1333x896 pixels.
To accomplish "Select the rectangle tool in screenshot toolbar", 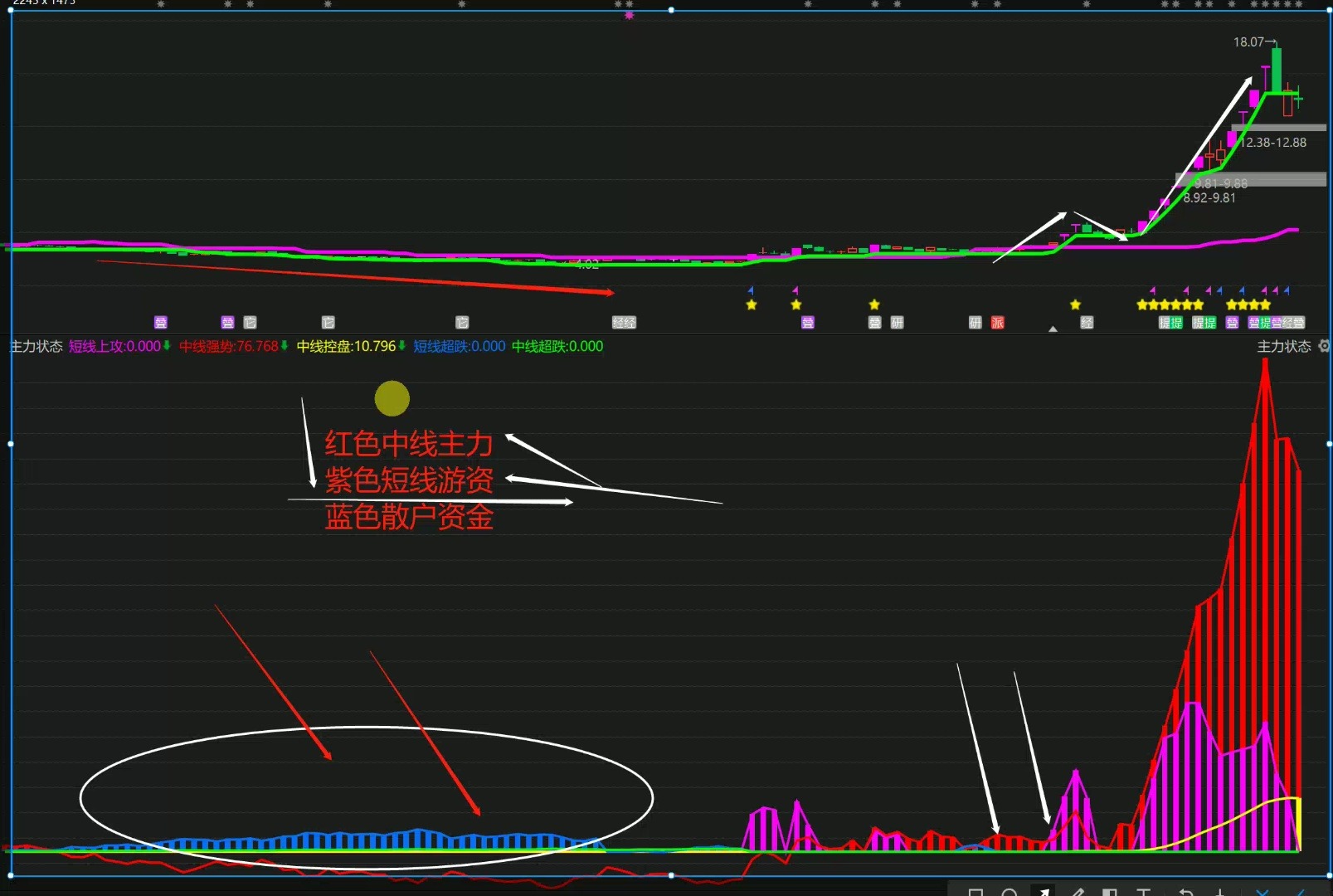I will coord(975,893).
